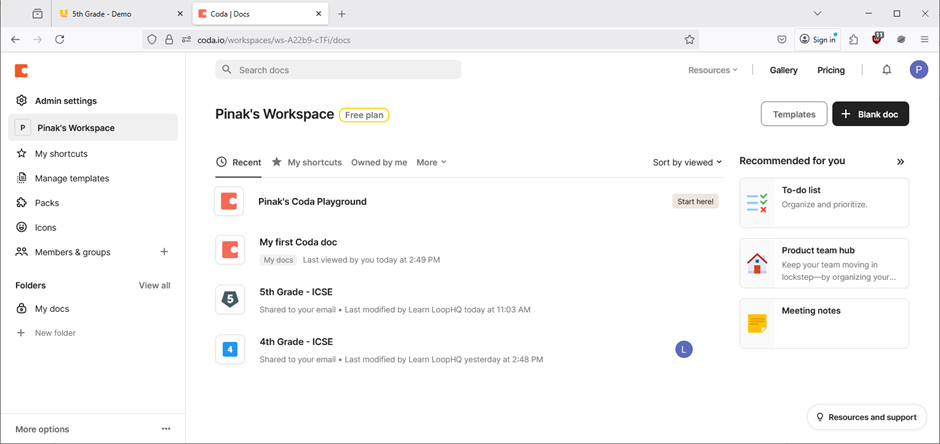The image size is (940, 444).
Task: Open Admin settings gear icon
Action: tap(22, 101)
